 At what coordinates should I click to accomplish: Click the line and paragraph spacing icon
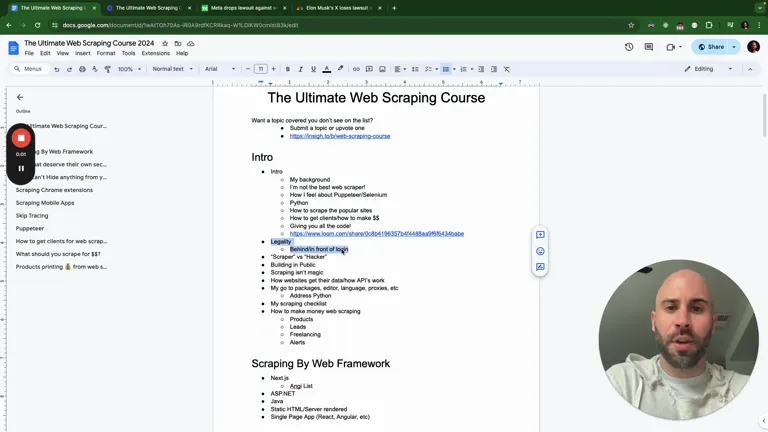(x=415, y=69)
